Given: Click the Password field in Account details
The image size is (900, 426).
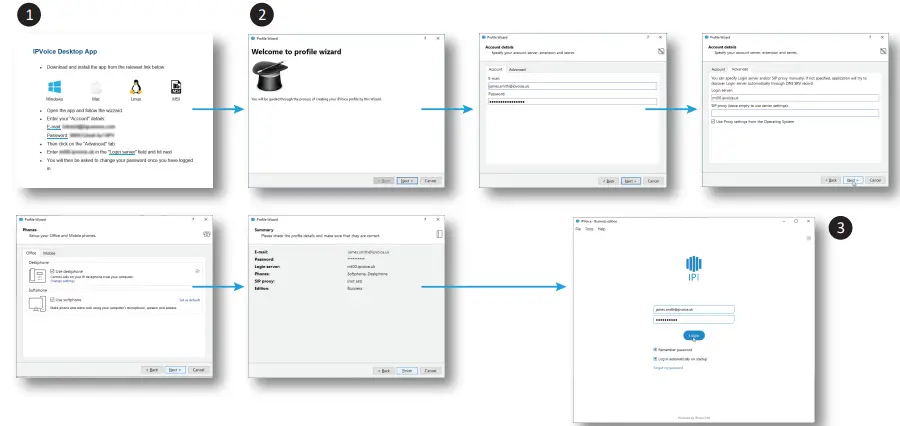Looking at the screenshot, I should point(572,102).
